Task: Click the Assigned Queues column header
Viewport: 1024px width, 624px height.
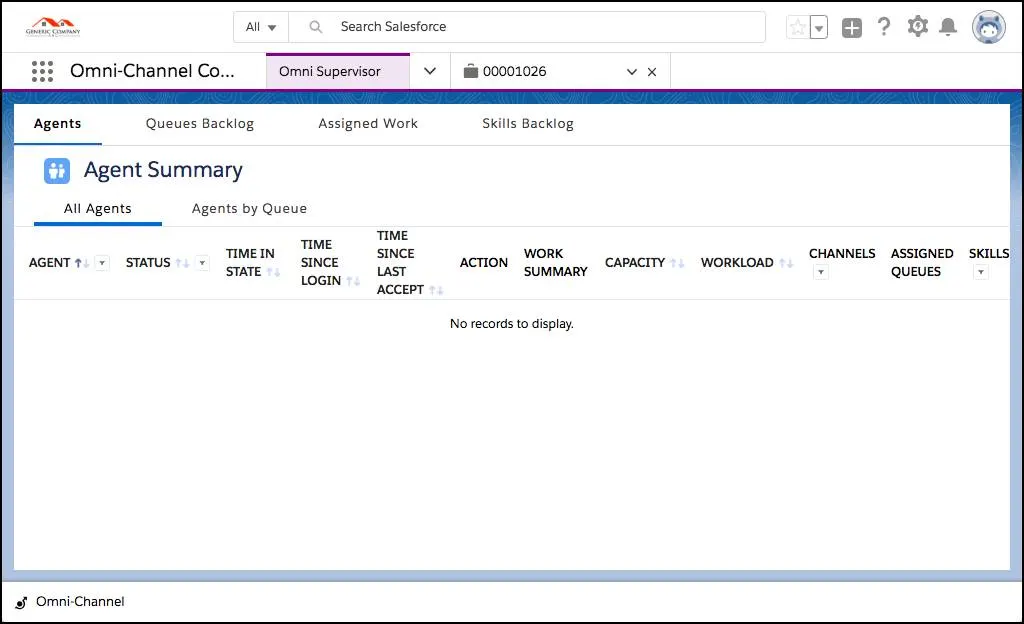Action: point(921,263)
